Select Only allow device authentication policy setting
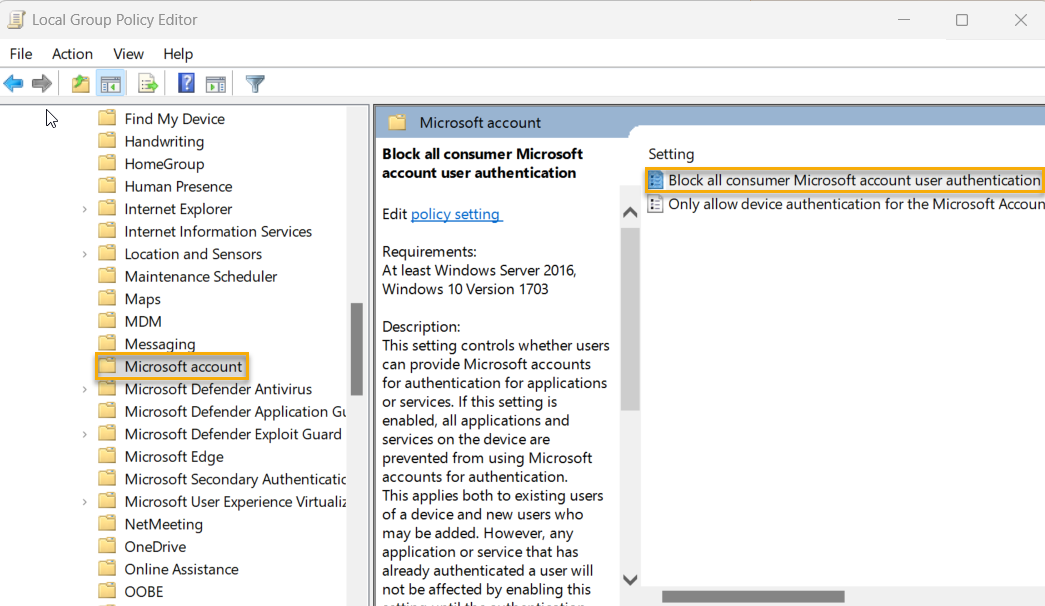The image size is (1045, 606). [x=845, y=203]
